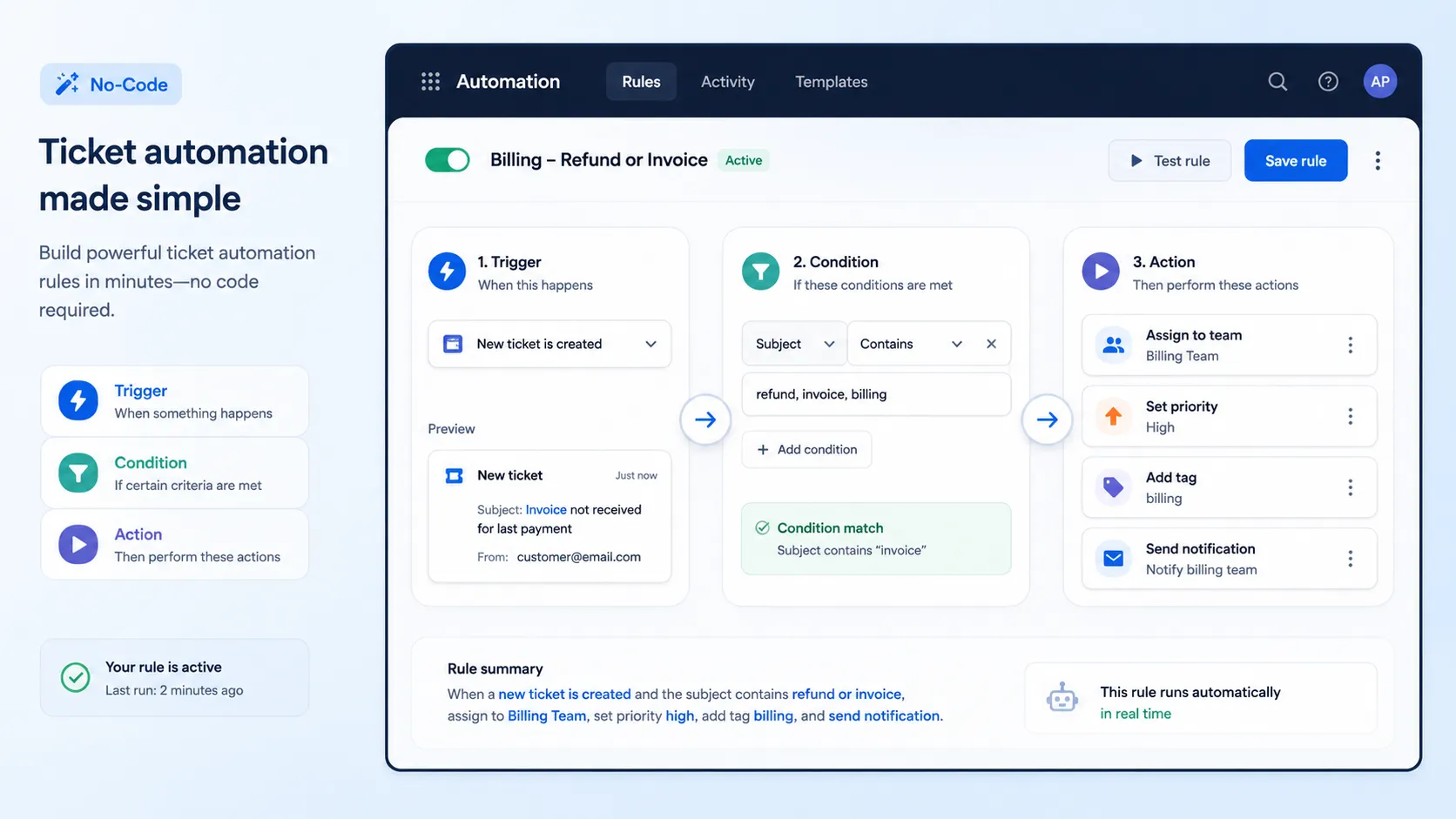Switch to the Templates tab
The width and height of the screenshot is (1456, 819).
[832, 82]
